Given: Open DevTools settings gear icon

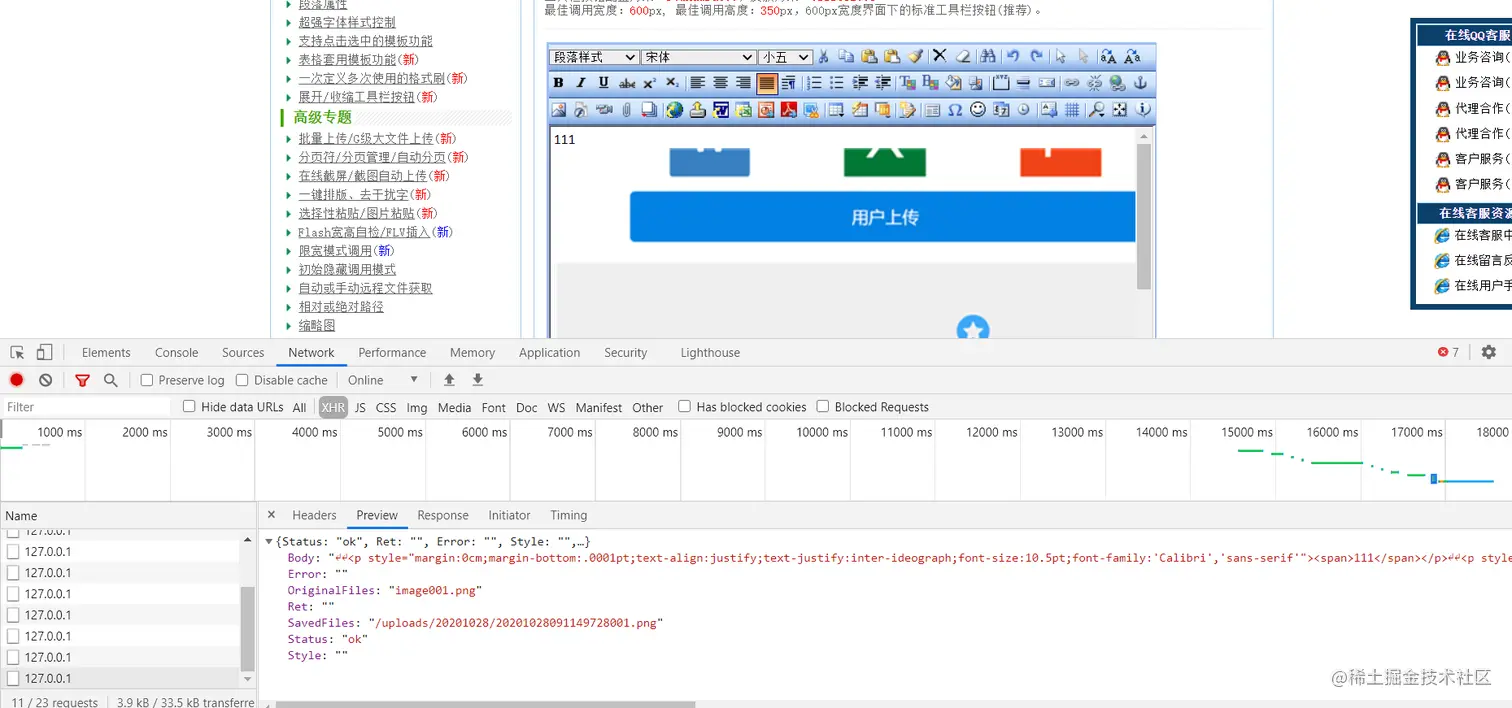Looking at the screenshot, I should pos(1489,352).
